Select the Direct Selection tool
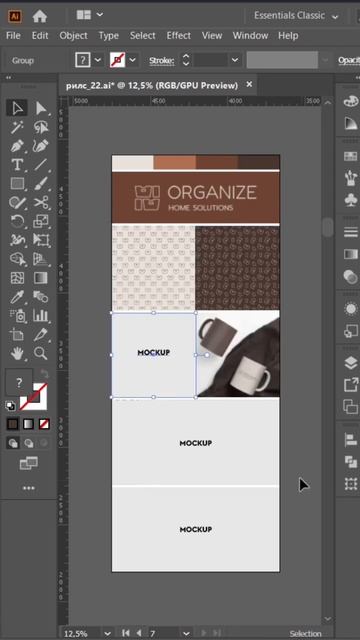The height and width of the screenshot is (640, 360). (41, 108)
